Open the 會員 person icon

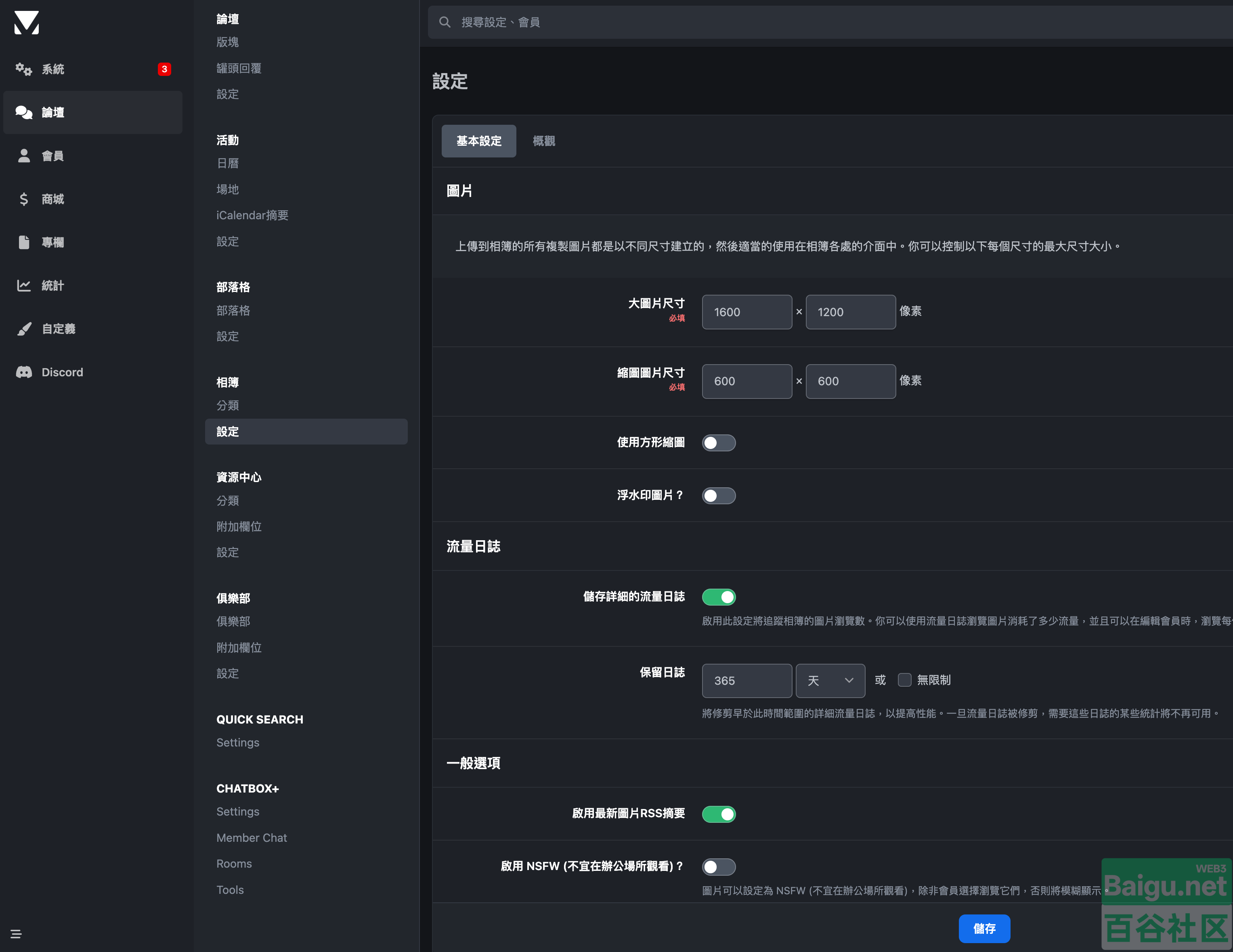coord(24,156)
